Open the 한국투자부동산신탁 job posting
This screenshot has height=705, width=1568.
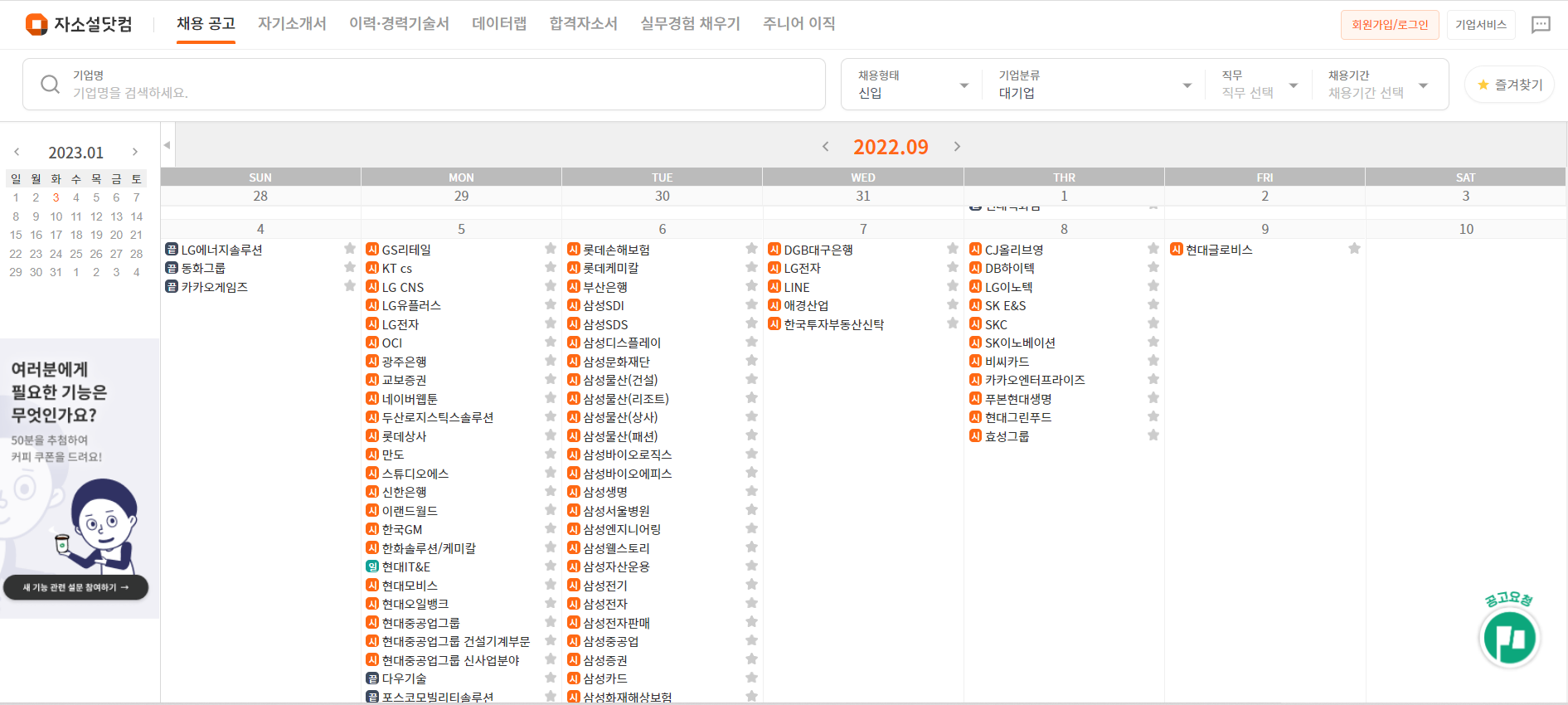click(834, 324)
